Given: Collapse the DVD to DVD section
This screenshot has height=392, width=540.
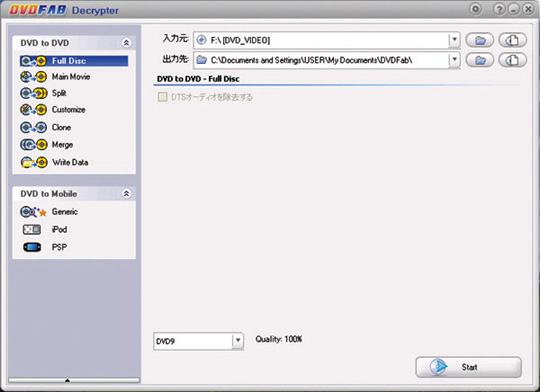Looking at the screenshot, I should [126, 43].
